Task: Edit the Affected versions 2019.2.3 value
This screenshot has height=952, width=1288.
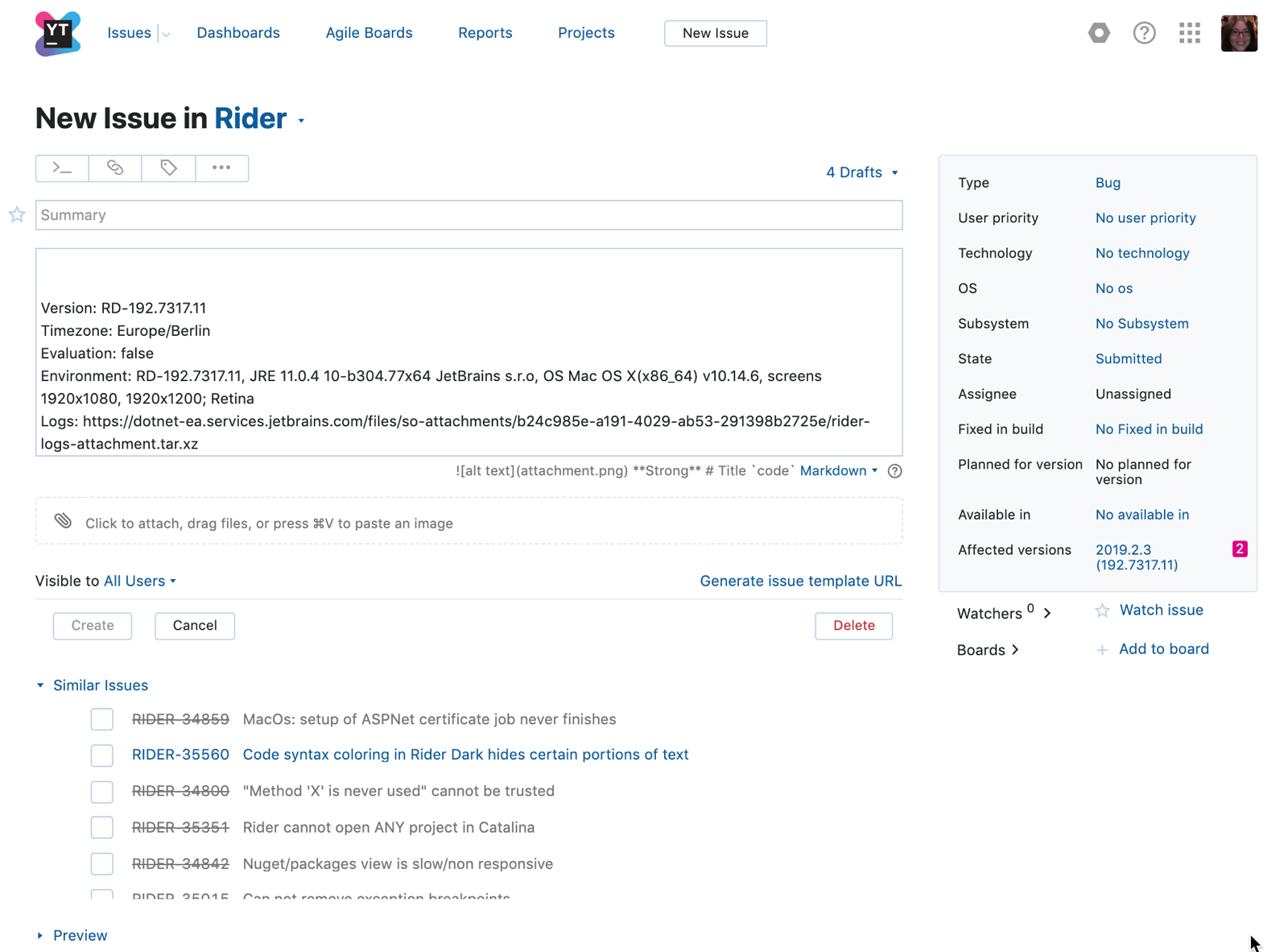Action: [1137, 557]
